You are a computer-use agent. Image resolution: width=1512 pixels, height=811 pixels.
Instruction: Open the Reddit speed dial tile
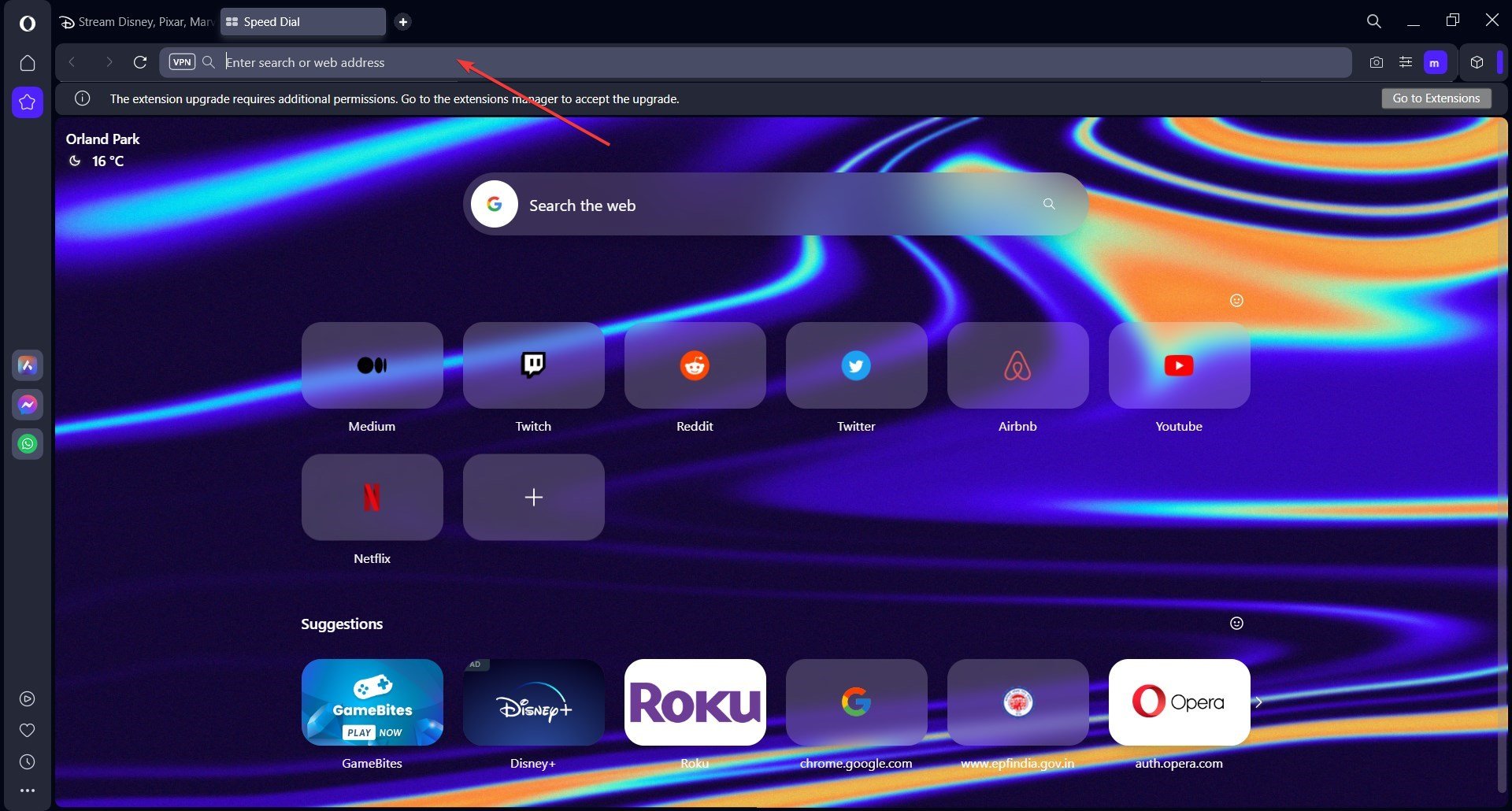click(x=695, y=365)
